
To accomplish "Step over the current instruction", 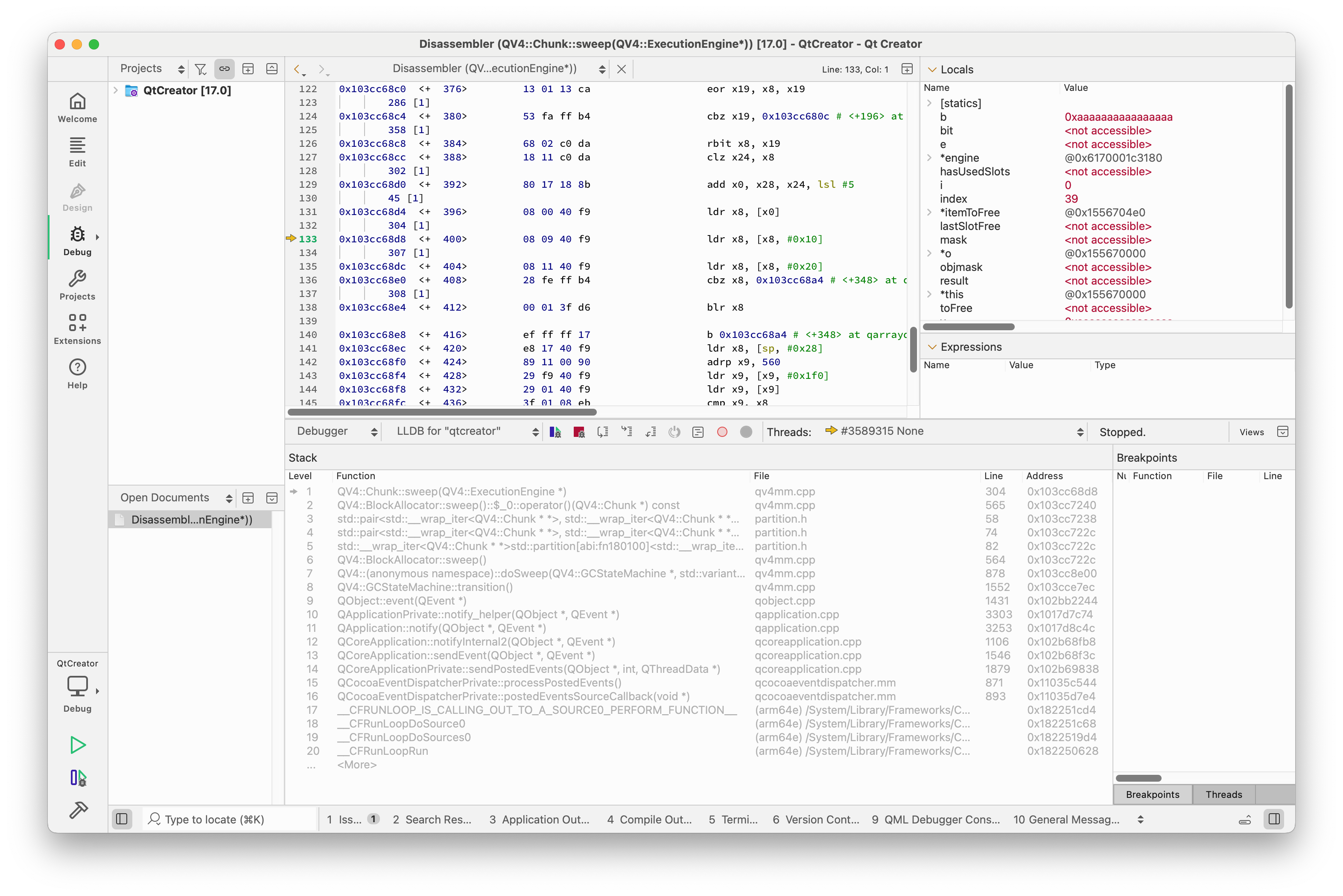I will coord(603,432).
